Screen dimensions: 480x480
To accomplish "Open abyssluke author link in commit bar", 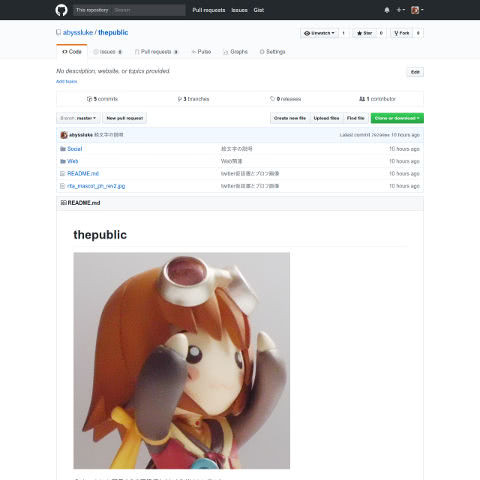I will 81,135.
